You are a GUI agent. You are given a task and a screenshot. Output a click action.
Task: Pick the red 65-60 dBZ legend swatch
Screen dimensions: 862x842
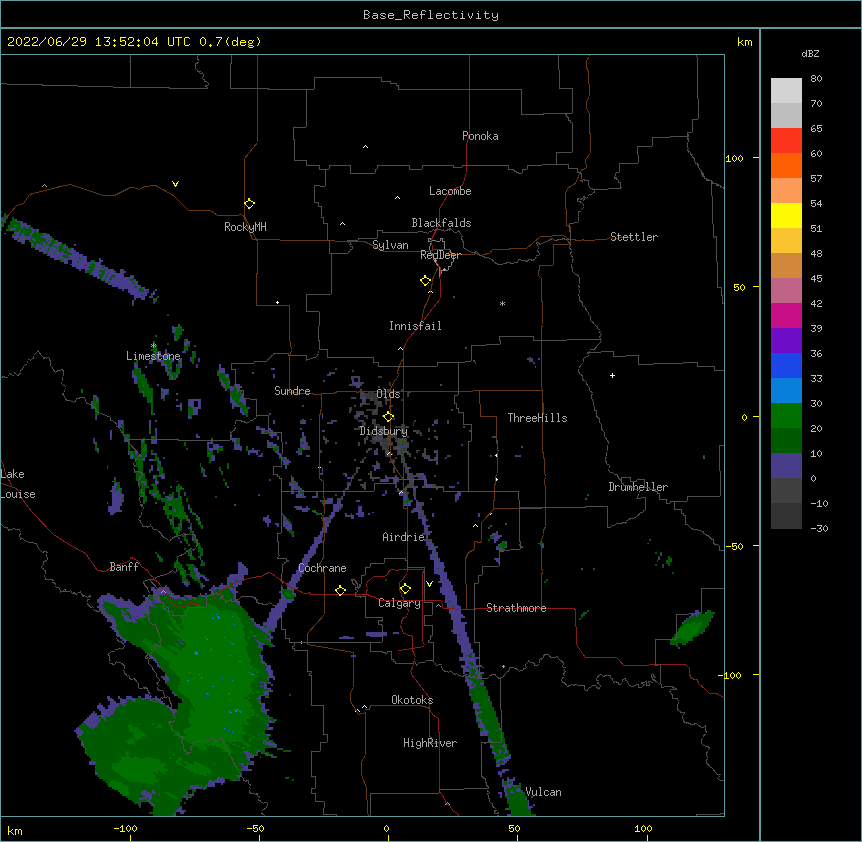(786, 141)
